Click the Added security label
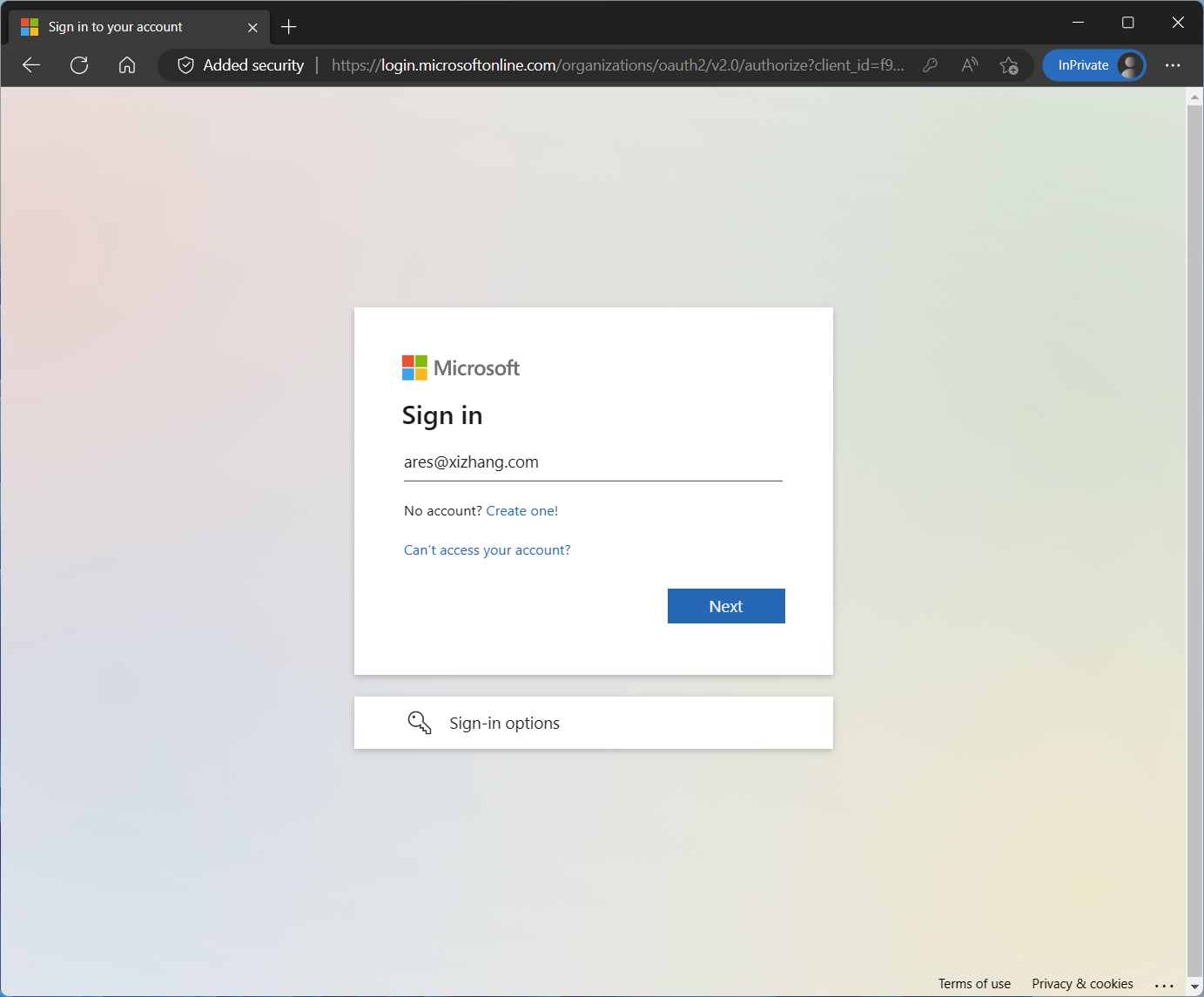 pos(253,65)
